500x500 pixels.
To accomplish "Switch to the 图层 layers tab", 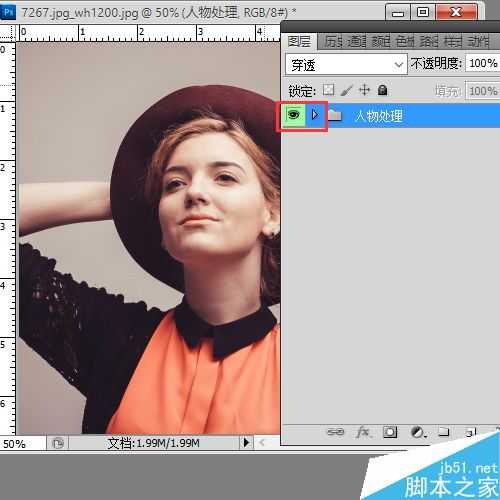I will (x=299, y=42).
